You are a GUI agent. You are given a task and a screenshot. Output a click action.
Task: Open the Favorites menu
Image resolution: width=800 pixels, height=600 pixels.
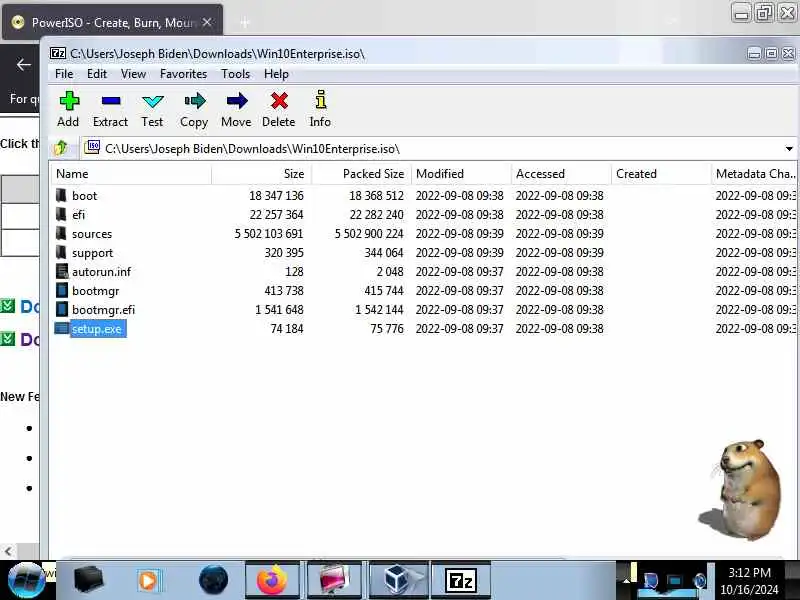184,74
